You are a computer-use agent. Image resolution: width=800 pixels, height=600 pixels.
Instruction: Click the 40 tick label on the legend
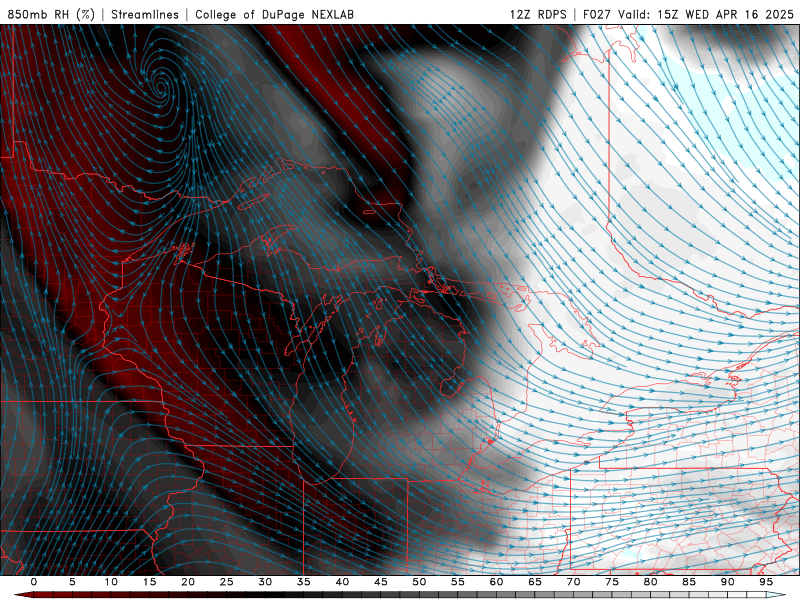tap(342, 582)
